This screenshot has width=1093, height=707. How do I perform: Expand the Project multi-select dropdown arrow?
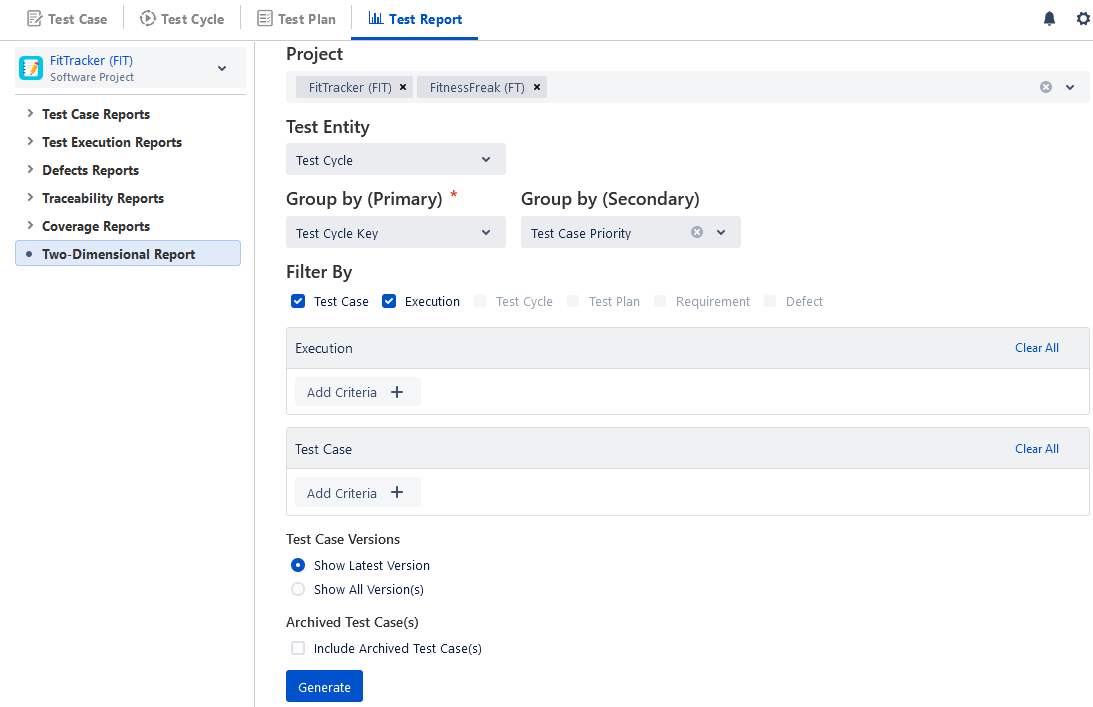click(x=1070, y=87)
